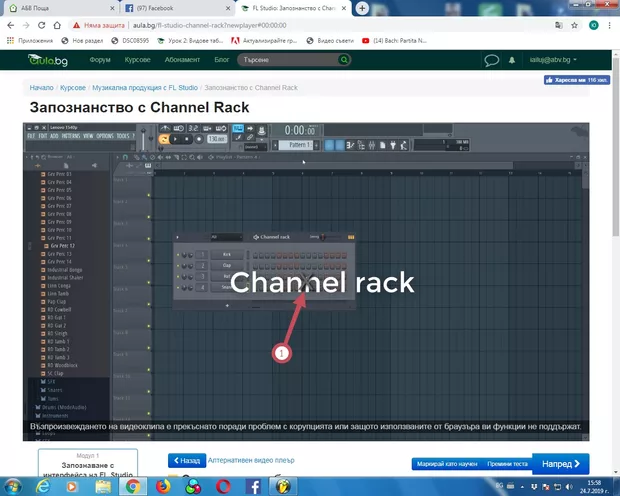The width and height of the screenshot is (620, 496).
Task: Open the Форум navigation item
Action: 100,60
